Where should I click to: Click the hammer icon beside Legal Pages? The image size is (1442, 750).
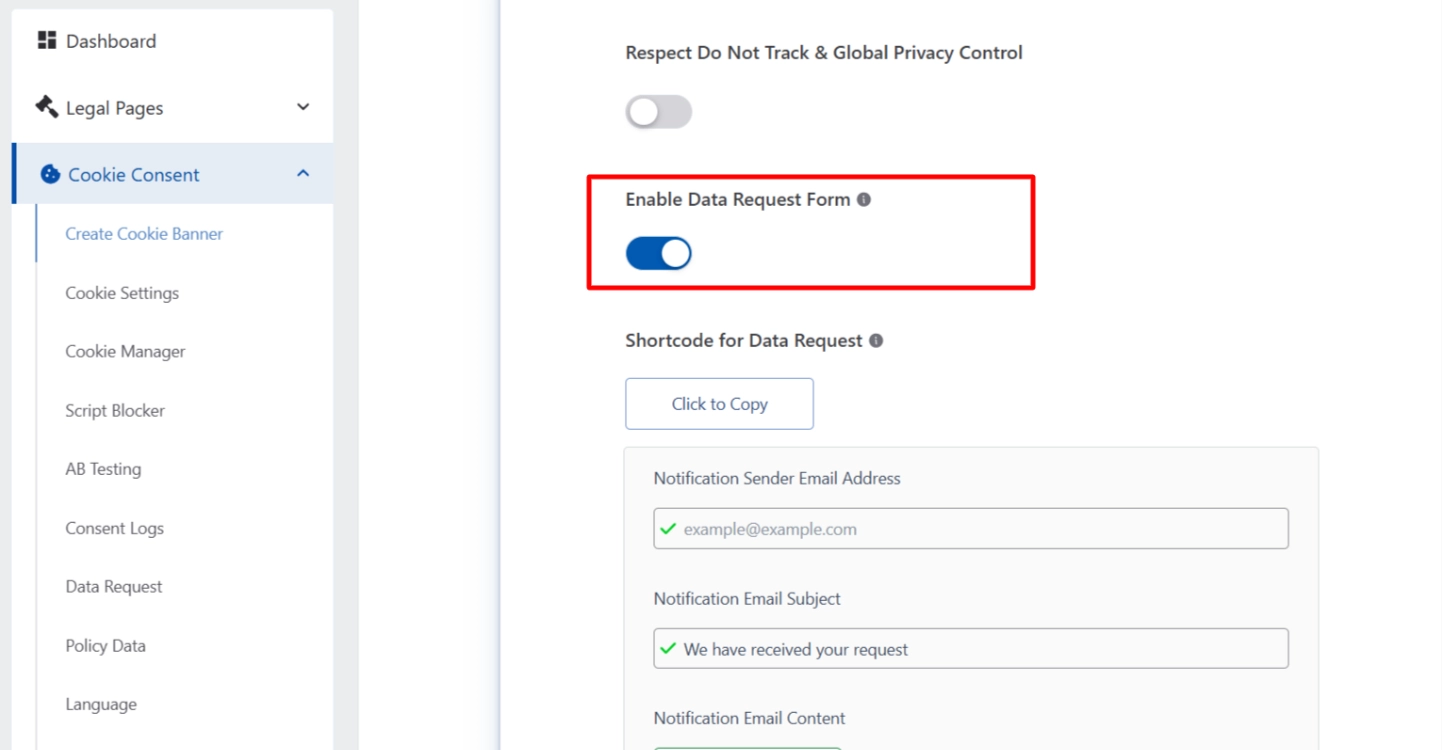(x=45, y=107)
